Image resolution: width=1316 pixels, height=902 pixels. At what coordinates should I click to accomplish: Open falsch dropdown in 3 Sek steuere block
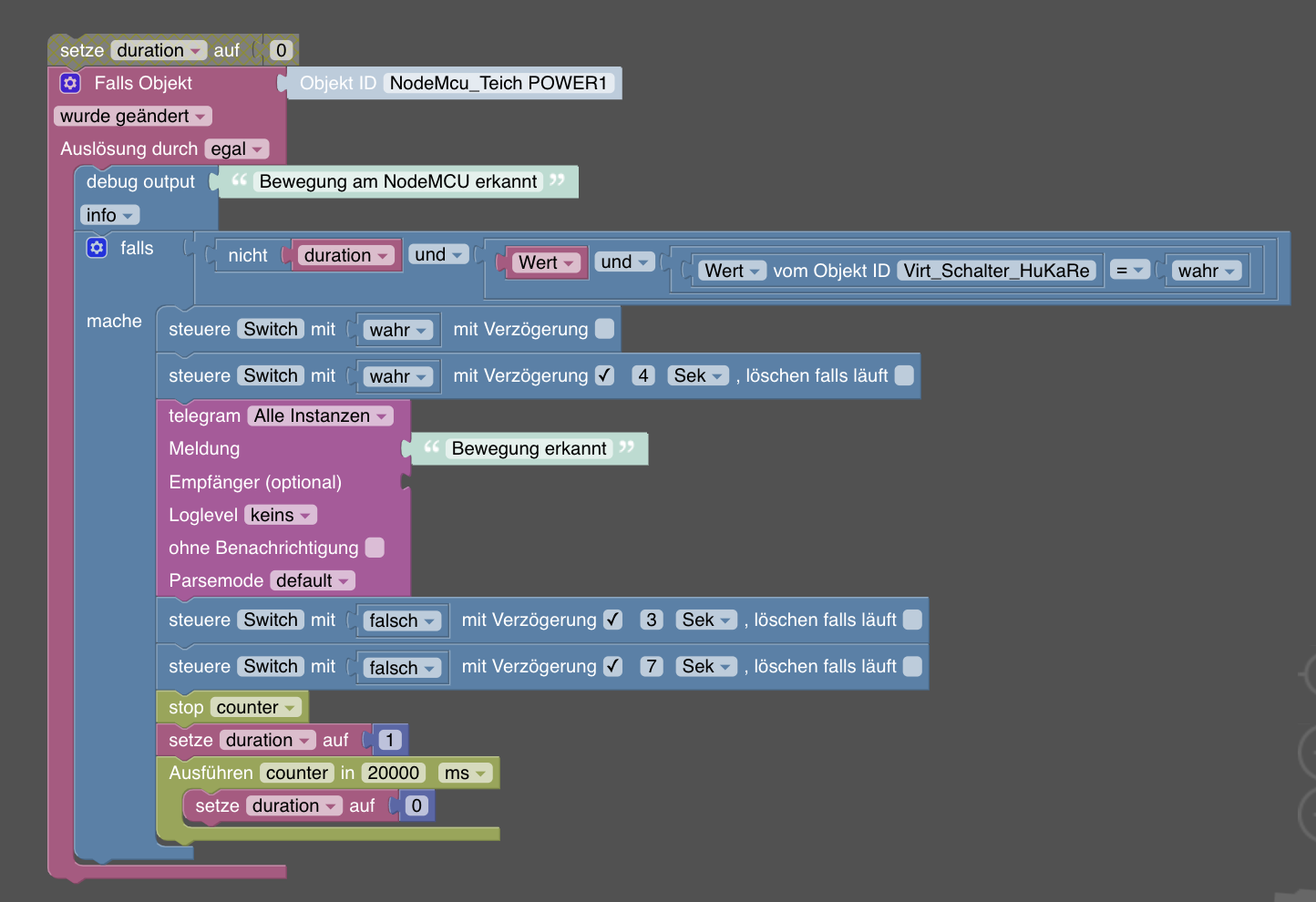pyautogui.click(x=402, y=620)
